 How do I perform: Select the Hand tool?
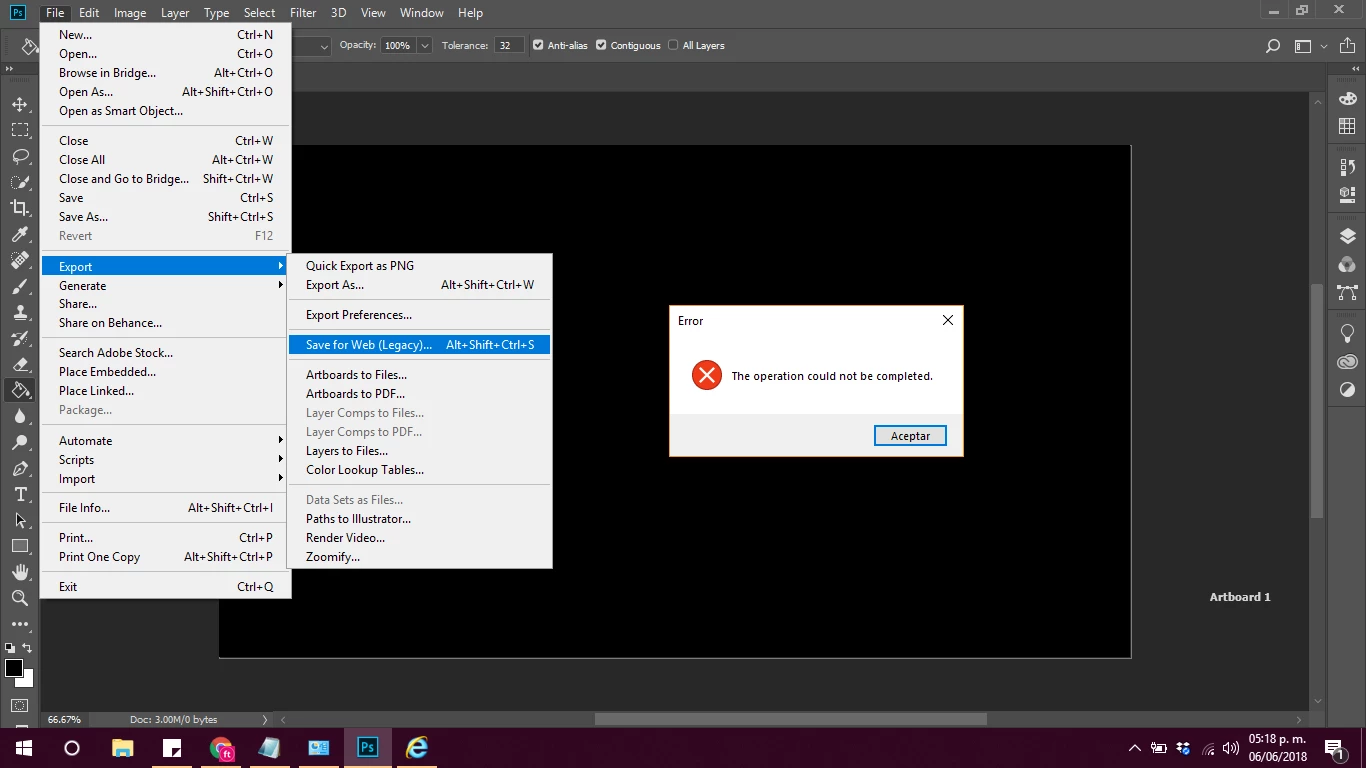tap(19, 572)
